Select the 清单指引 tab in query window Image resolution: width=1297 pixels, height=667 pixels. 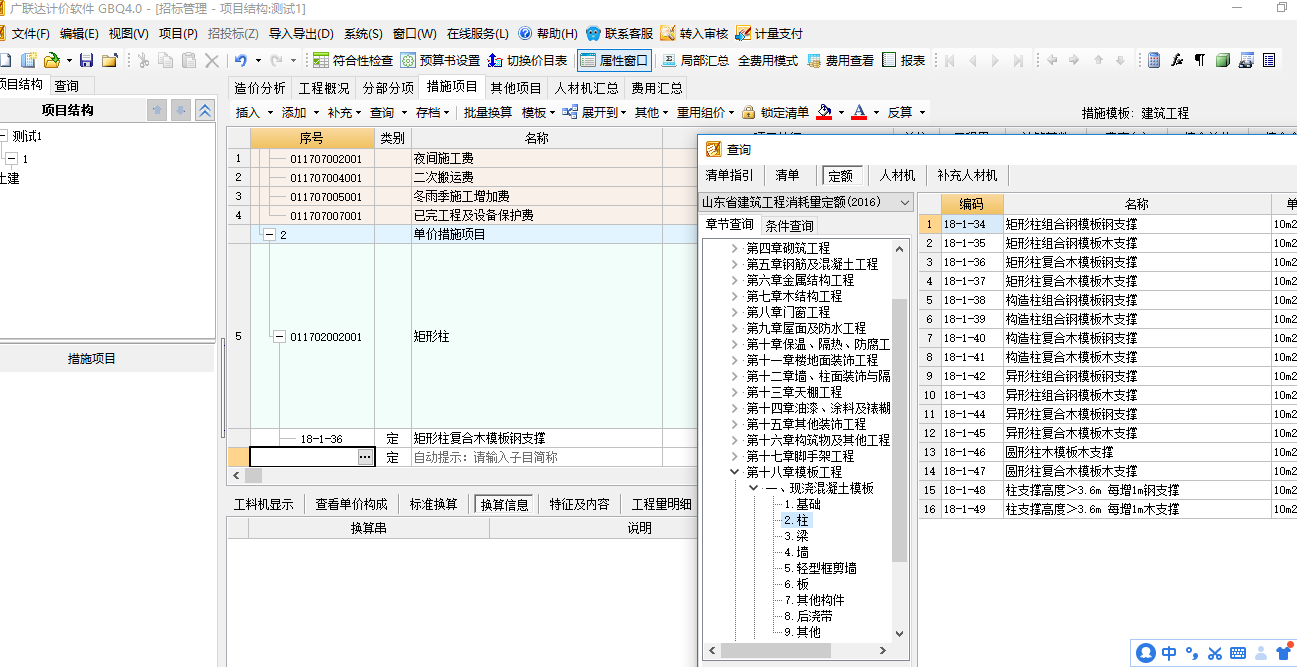pyautogui.click(x=730, y=175)
